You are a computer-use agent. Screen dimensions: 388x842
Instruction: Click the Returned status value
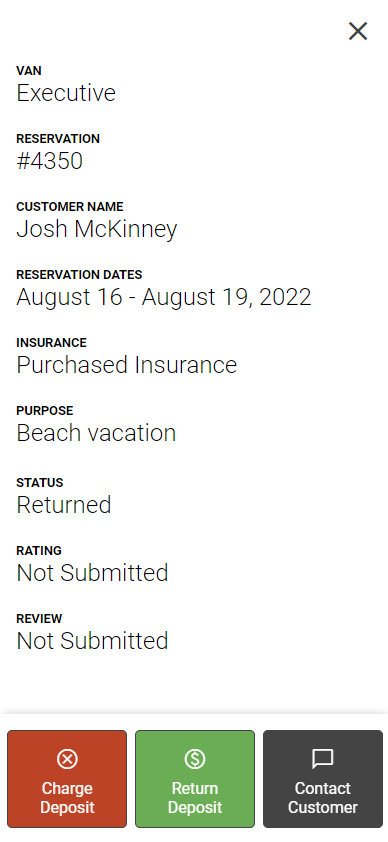(x=64, y=505)
